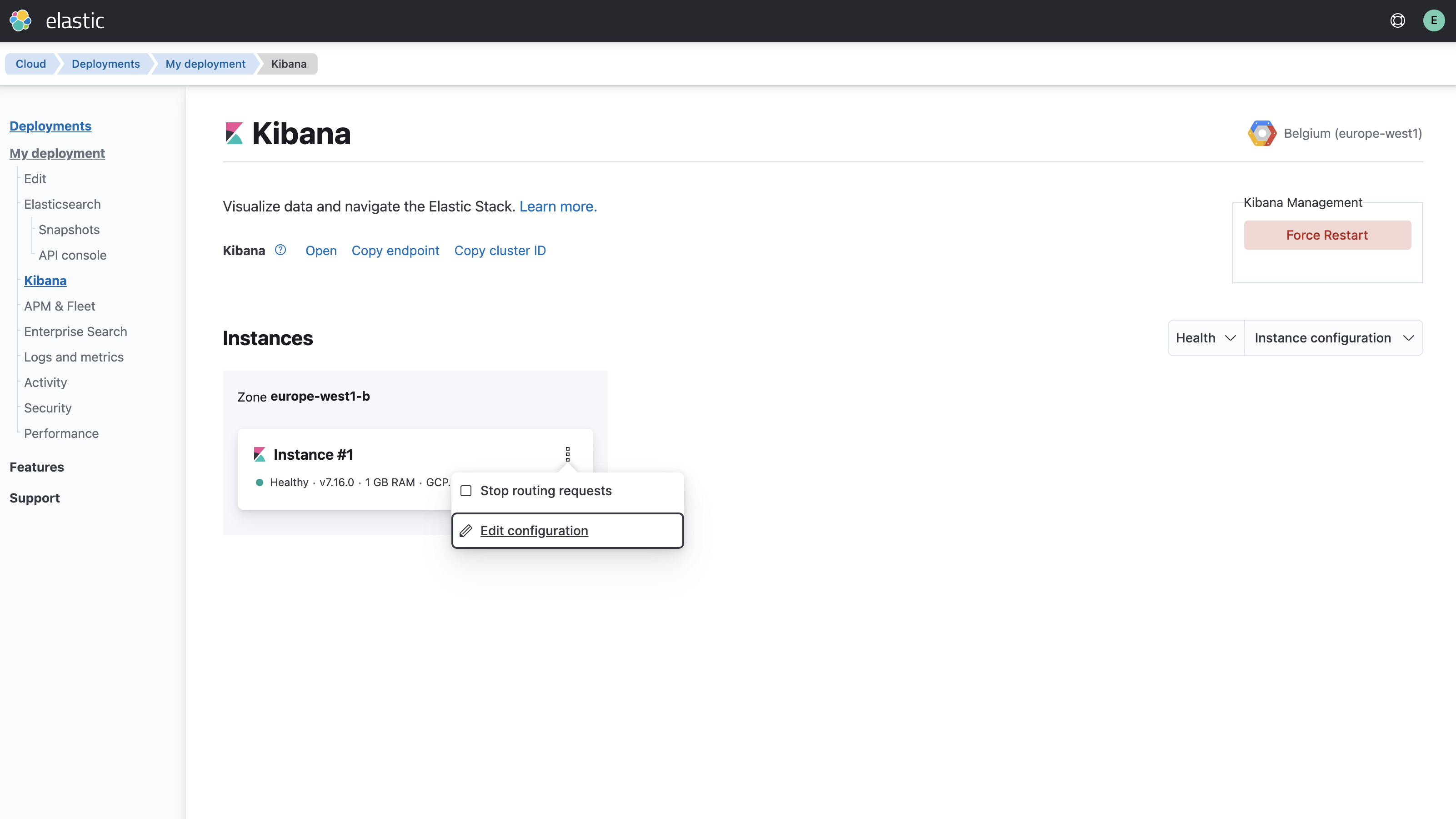This screenshot has width=1456, height=819.
Task: Open Deployments in the sidebar
Action: pyautogui.click(x=50, y=126)
